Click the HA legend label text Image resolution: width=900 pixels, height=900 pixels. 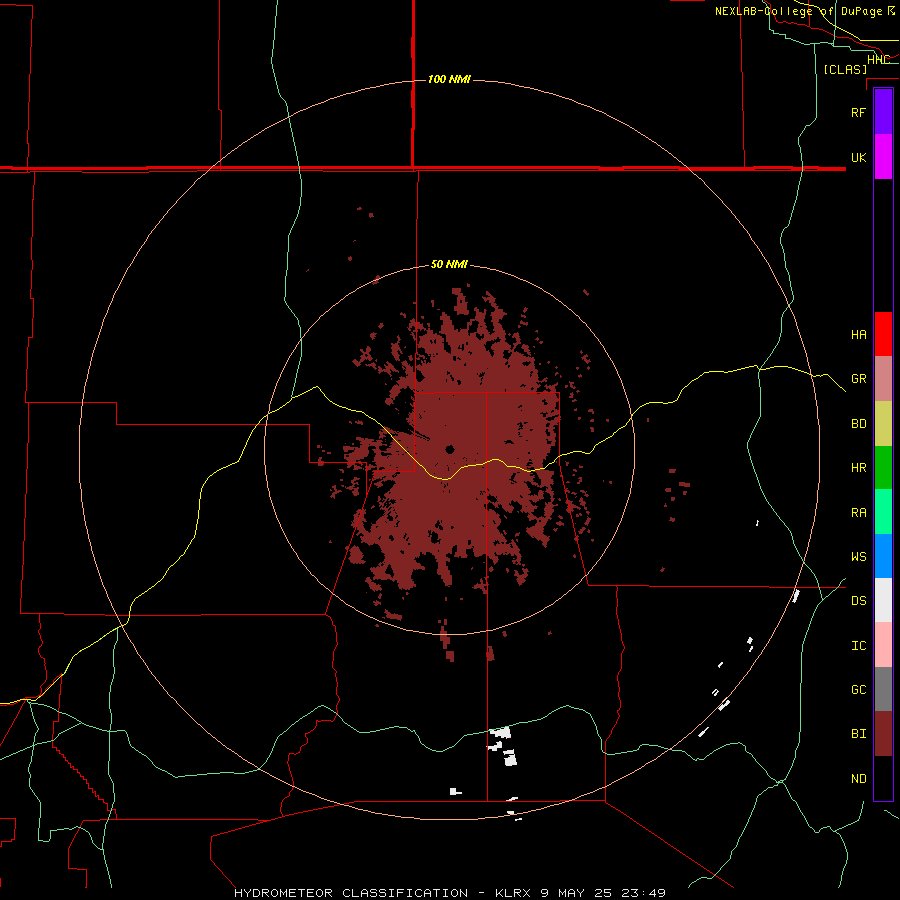(x=858, y=335)
